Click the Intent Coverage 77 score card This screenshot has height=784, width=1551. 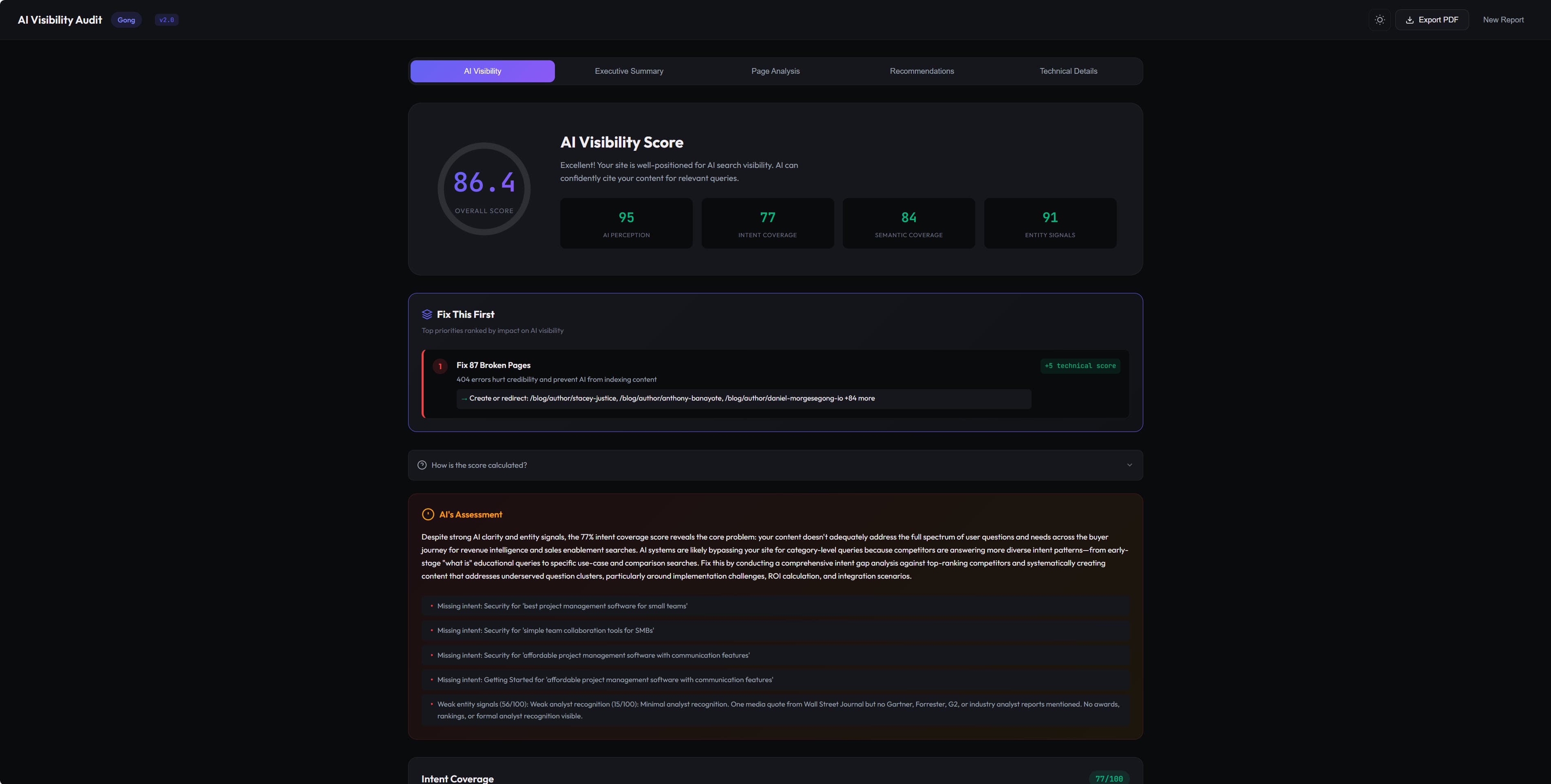point(767,223)
